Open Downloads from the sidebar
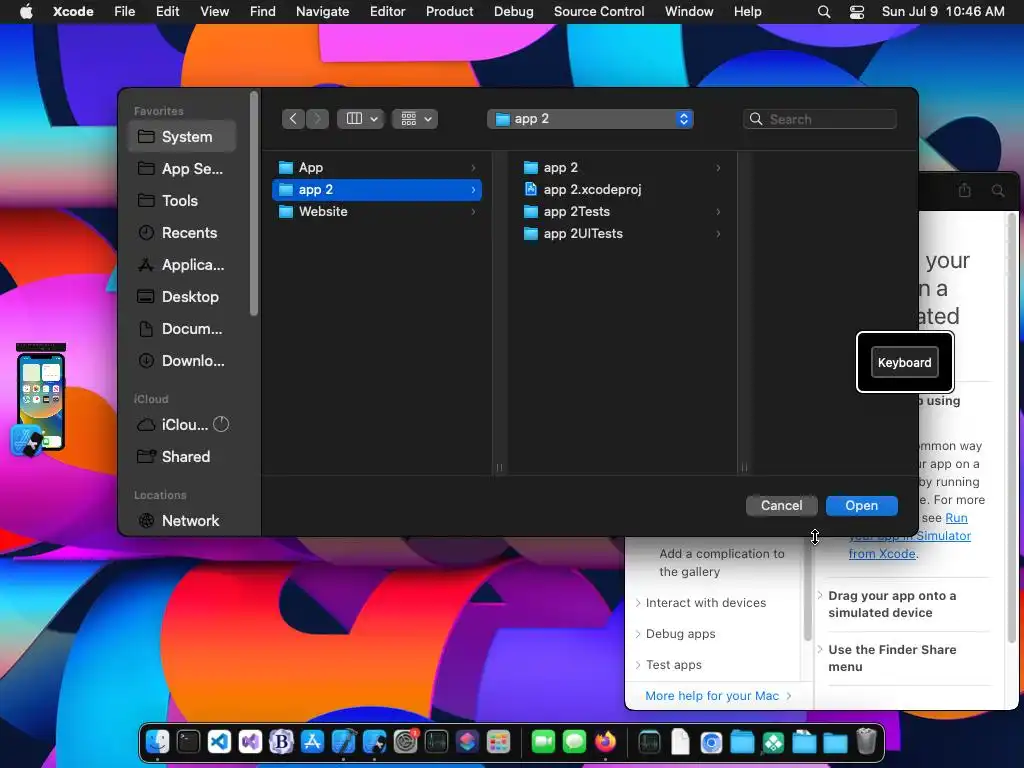Viewport: 1024px width, 768px height. click(x=182, y=360)
